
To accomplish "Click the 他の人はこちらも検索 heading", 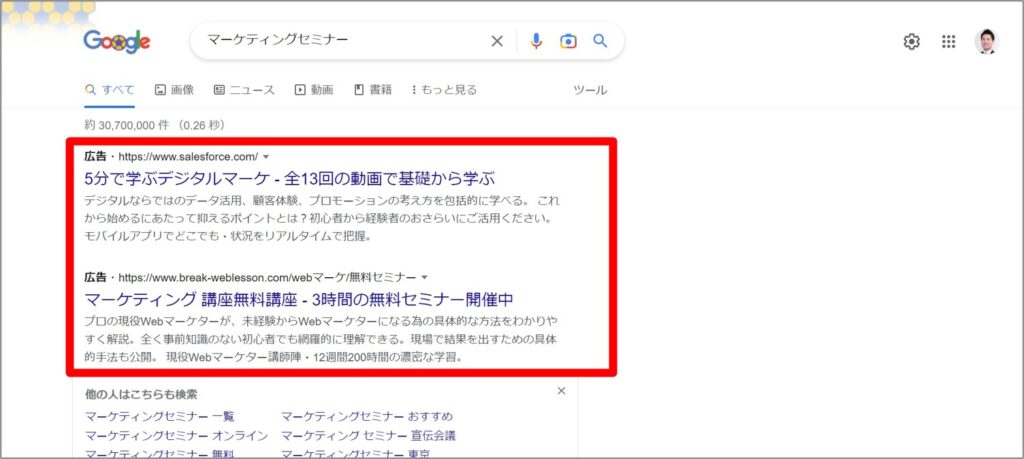I will pos(141,394).
